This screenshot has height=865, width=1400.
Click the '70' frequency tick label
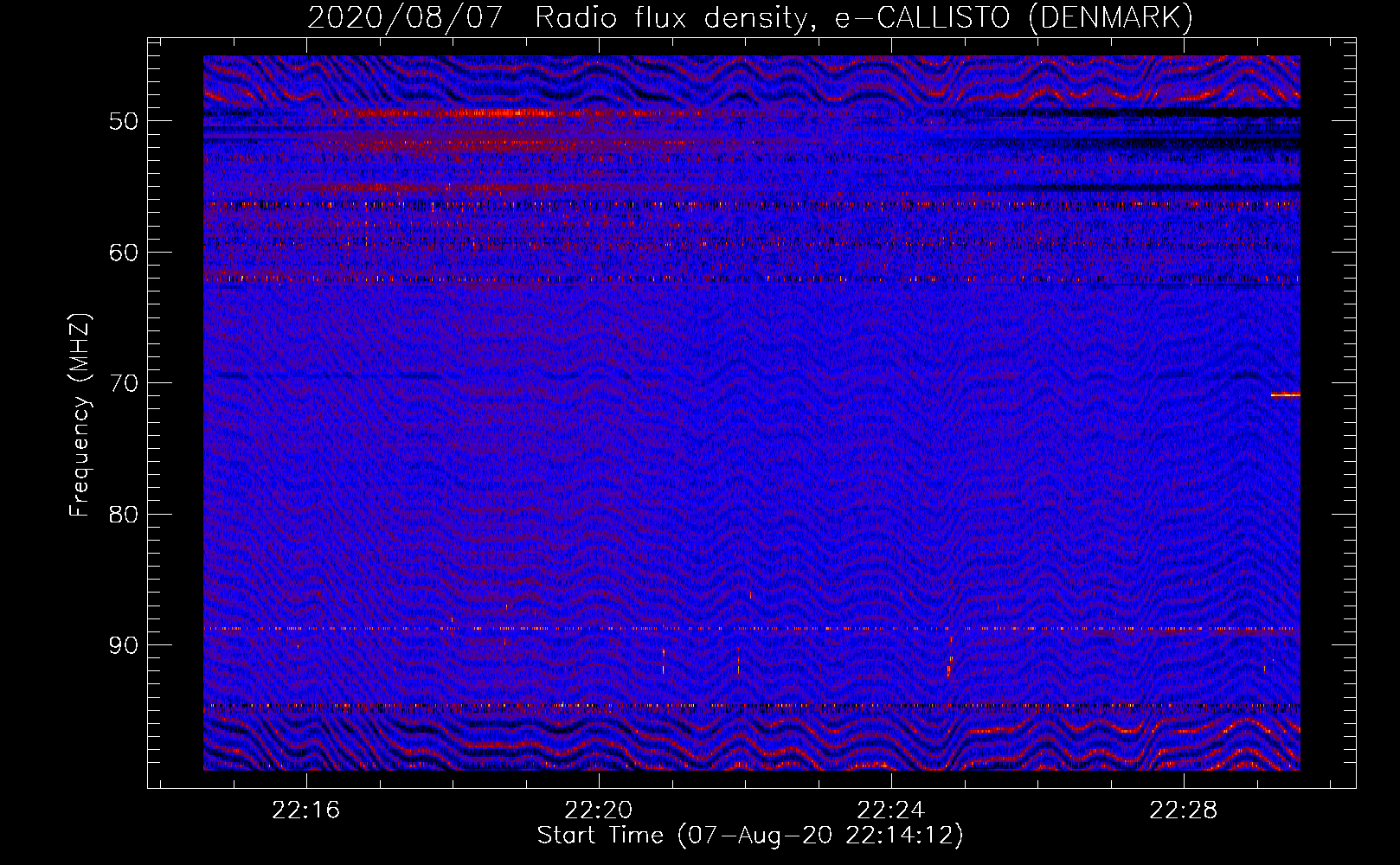(123, 383)
